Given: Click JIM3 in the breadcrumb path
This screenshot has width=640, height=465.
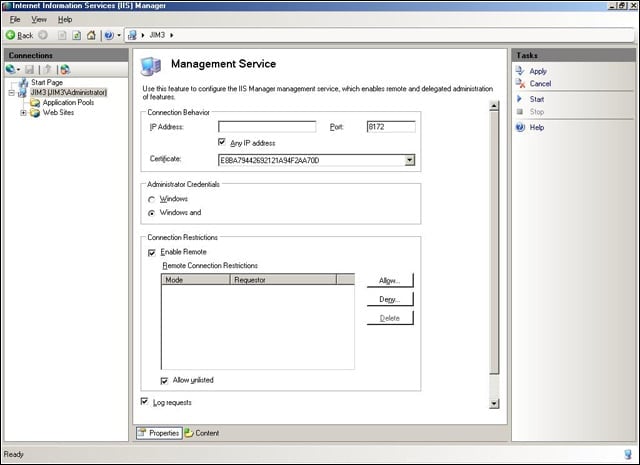Looking at the screenshot, I should point(157,35).
